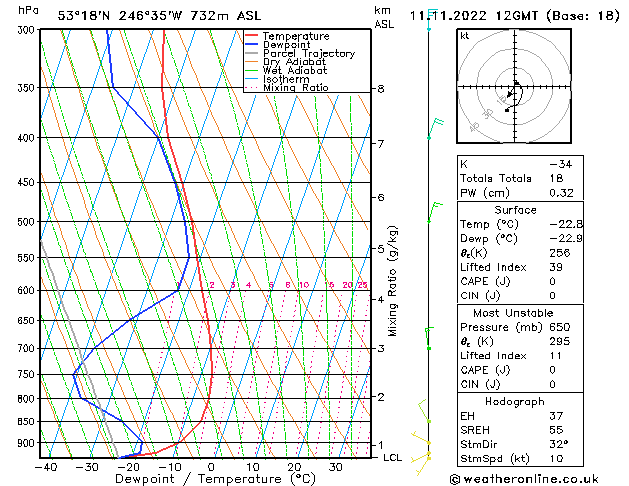Click the −40 temperature axis tick label
Viewport: 629px width, 486px height.
[46, 467]
